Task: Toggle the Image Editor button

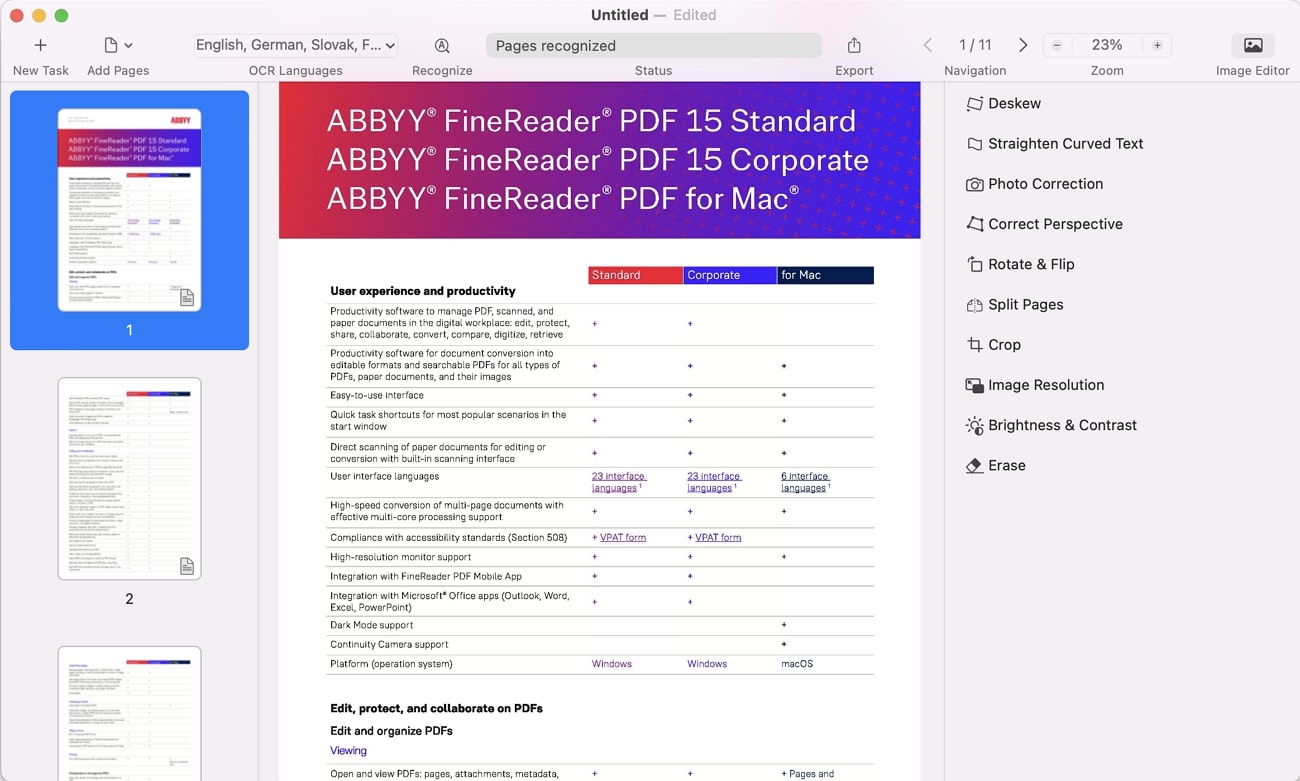Action: (1253, 45)
